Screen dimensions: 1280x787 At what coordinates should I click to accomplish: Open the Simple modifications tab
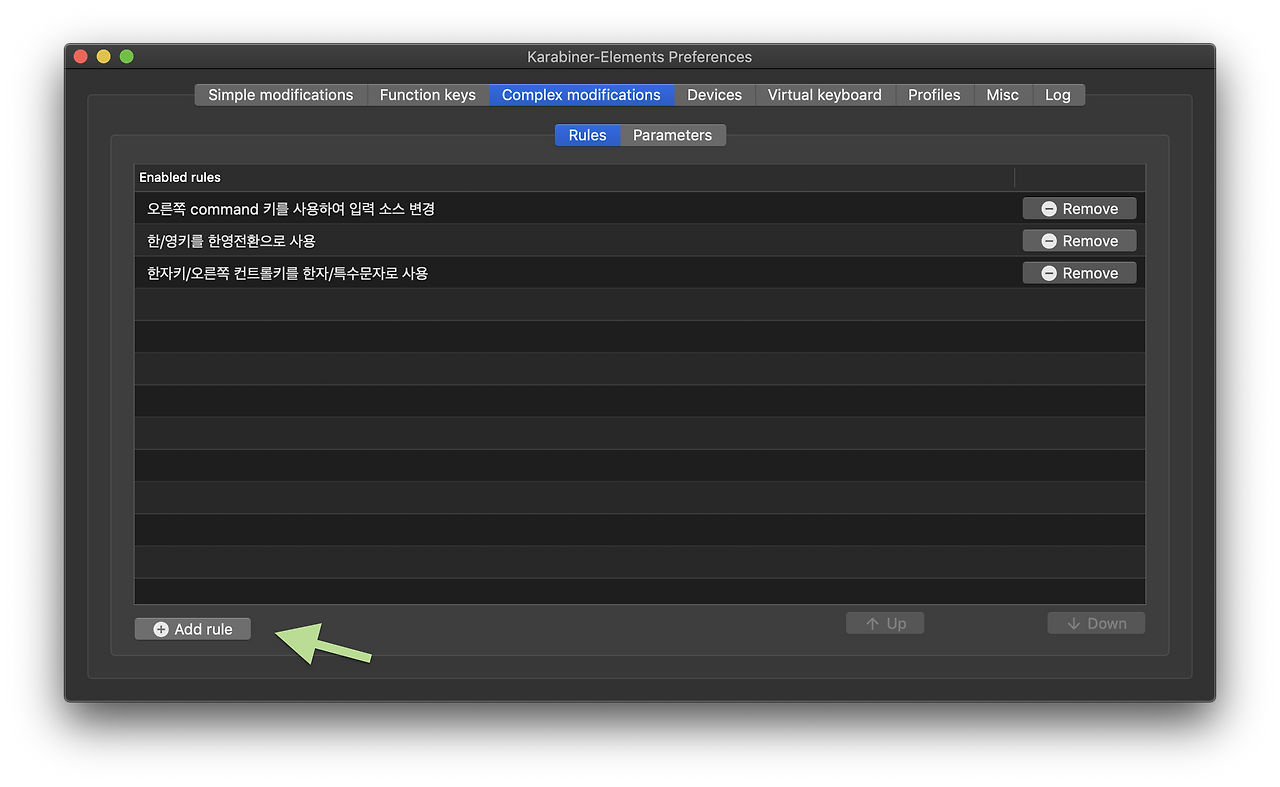[280, 95]
